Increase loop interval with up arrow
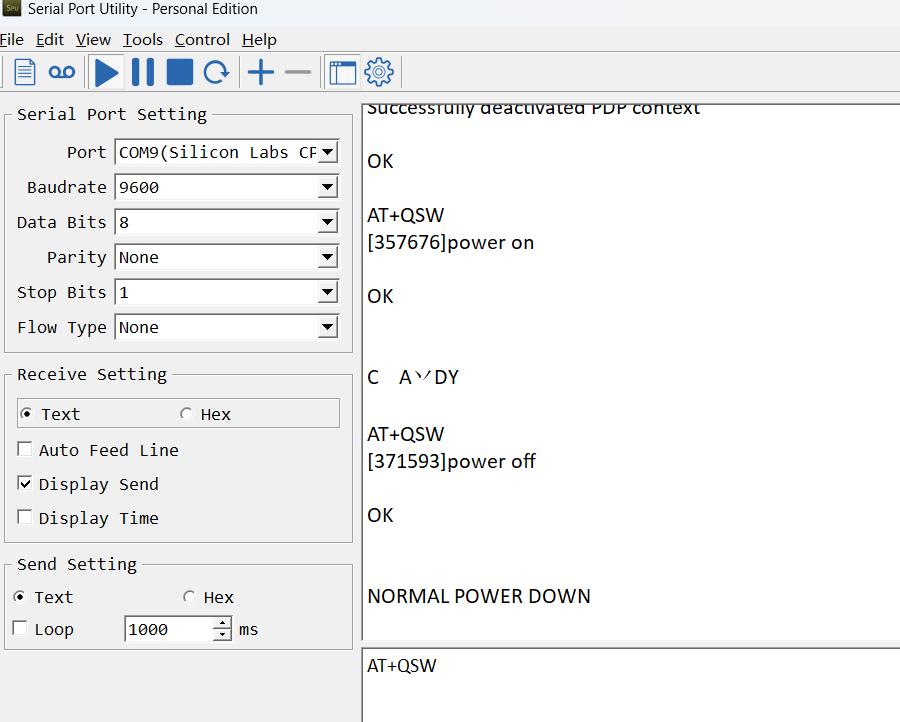The height and width of the screenshot is (722, 900). 222,623
